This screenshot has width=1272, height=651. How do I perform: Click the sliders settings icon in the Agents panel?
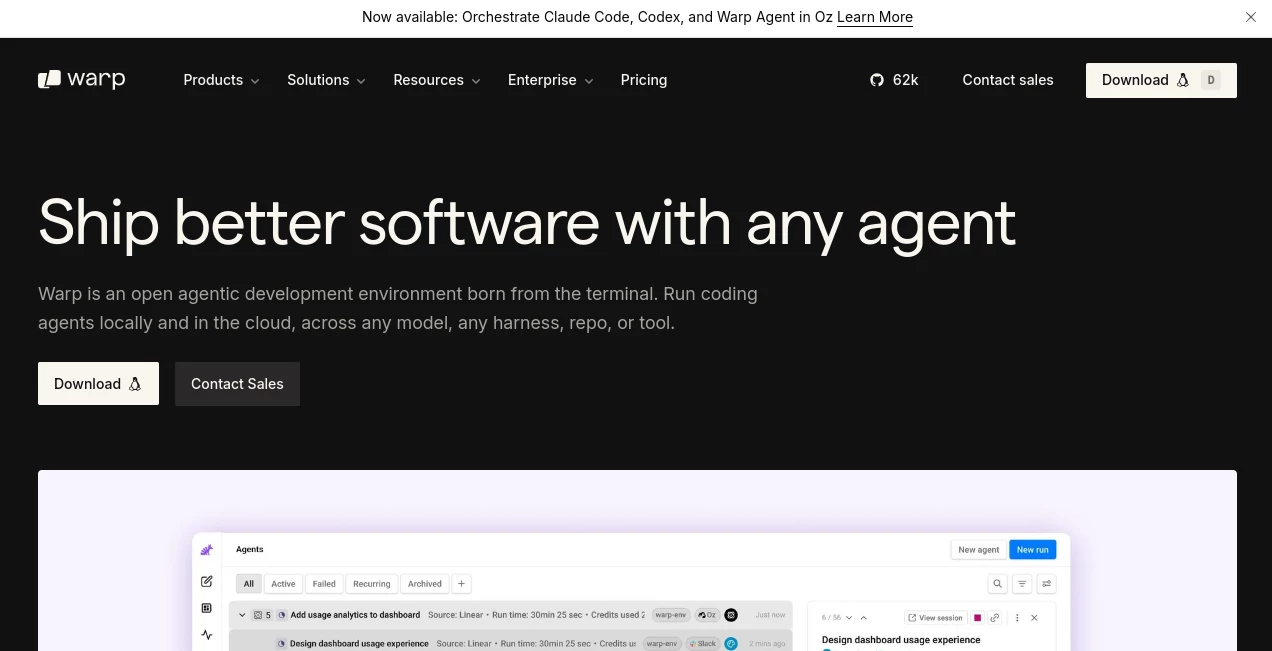coord(1047,584)
